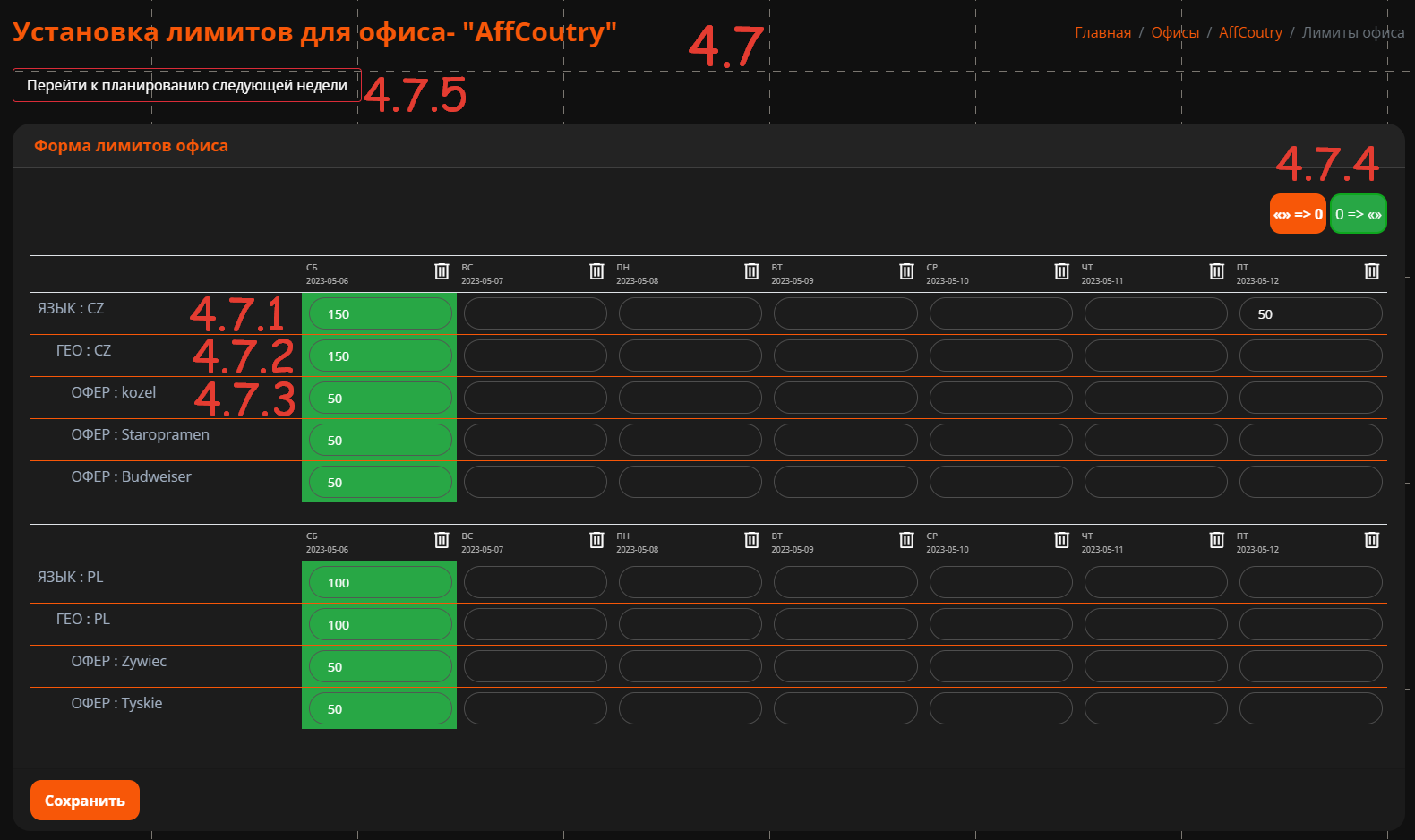
Task: Click ЯЗЫК : CZ Friday field with 50
Action: (x=1311, y=313)
